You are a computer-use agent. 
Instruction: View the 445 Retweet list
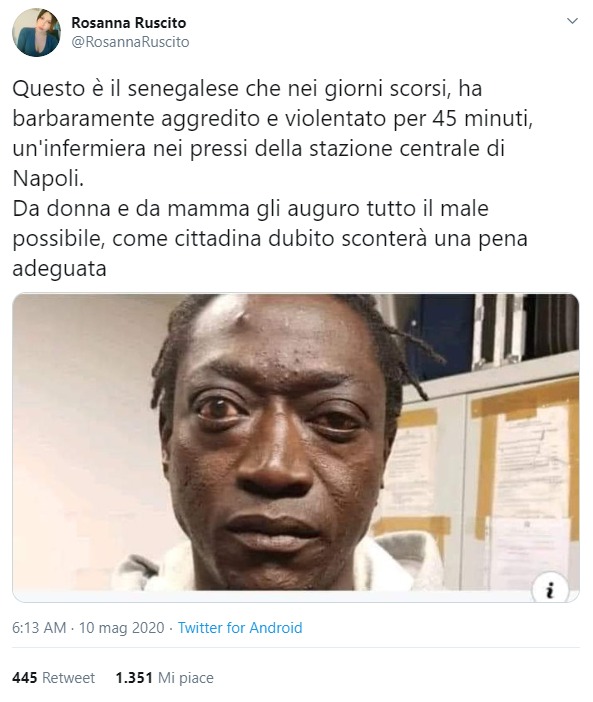54,678
